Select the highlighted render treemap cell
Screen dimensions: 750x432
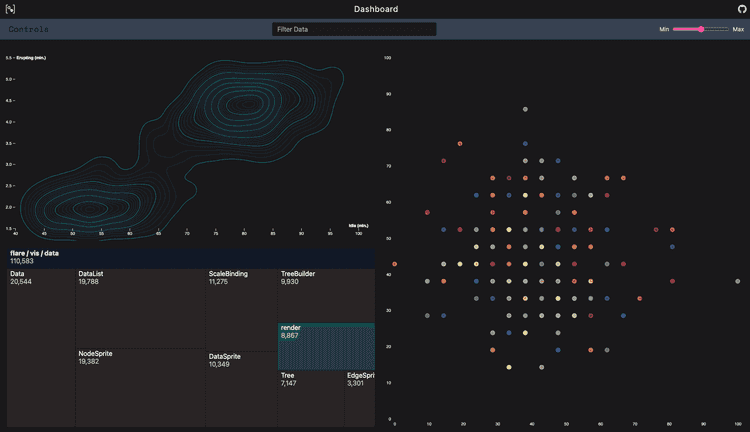326,346
